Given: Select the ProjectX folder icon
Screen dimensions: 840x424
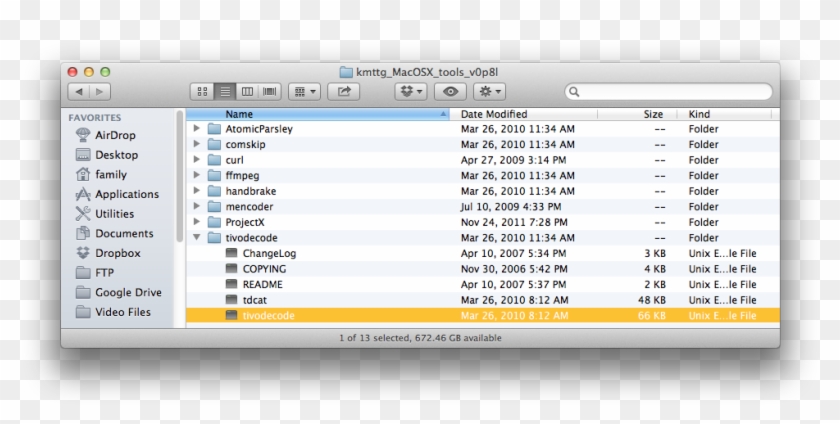Looking at the screenshot, I should (x=214, y=222).
